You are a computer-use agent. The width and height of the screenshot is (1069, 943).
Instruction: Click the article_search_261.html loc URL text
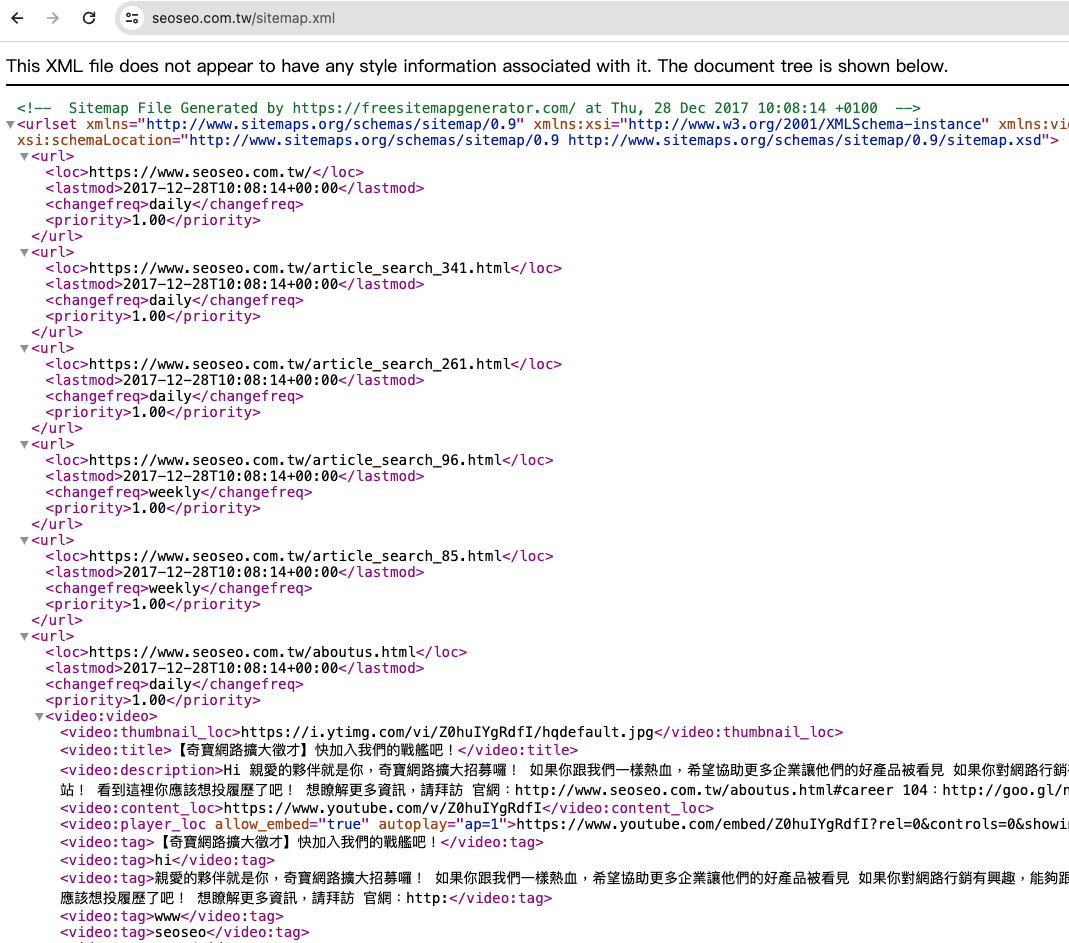(x=300, y=365)
